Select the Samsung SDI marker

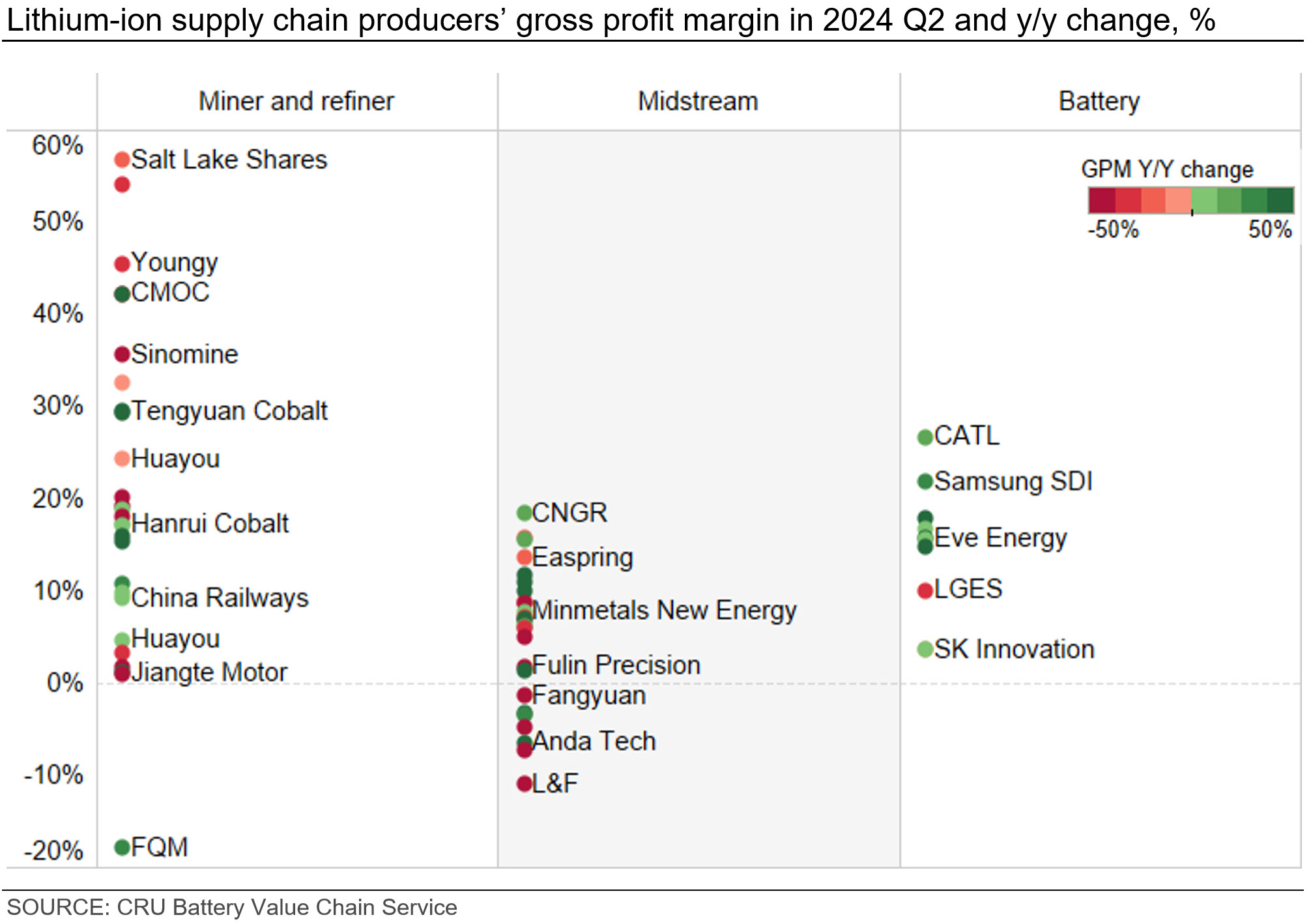(925, 482)
